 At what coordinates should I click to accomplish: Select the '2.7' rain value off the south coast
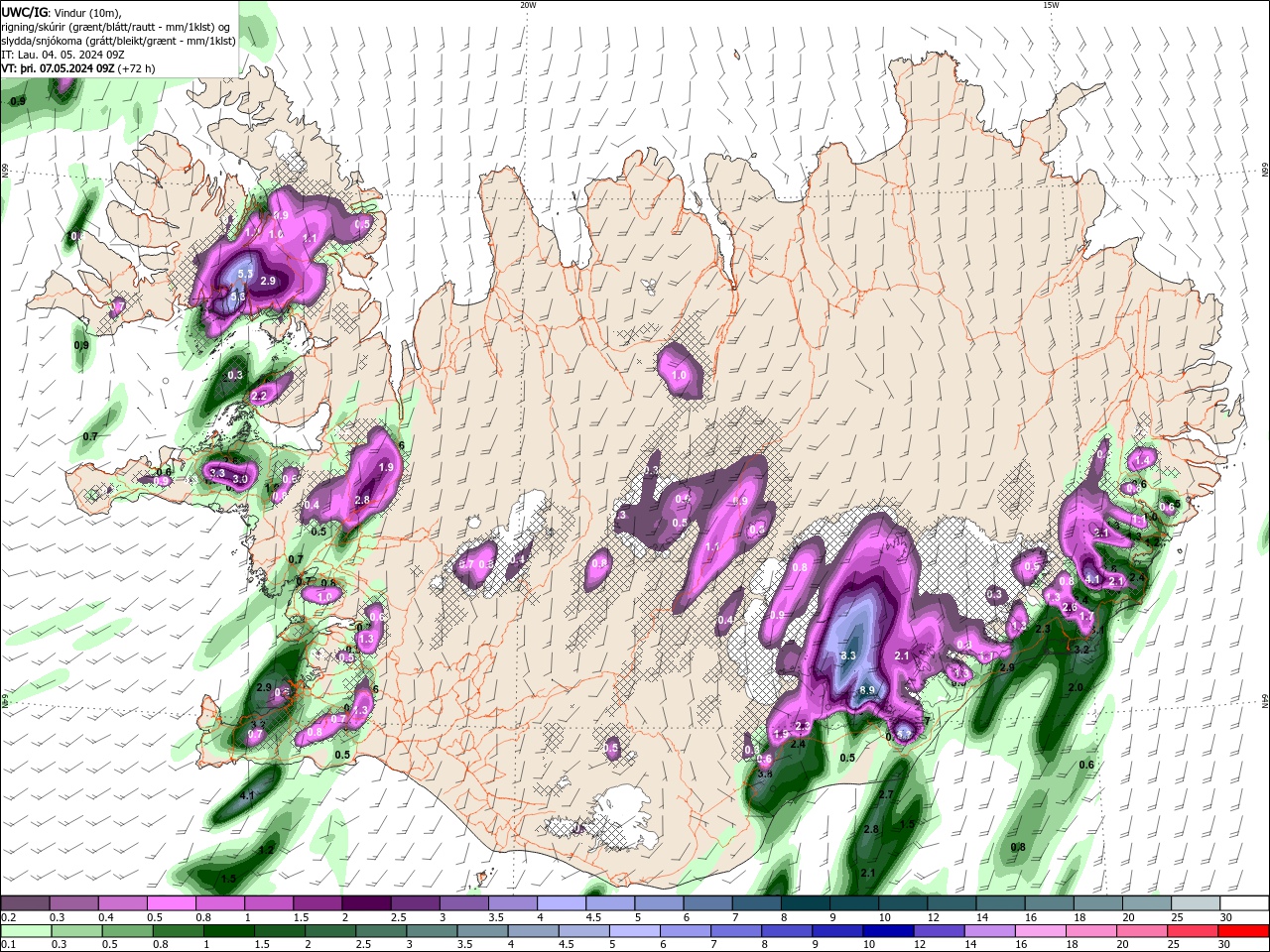tap(887, 794)
